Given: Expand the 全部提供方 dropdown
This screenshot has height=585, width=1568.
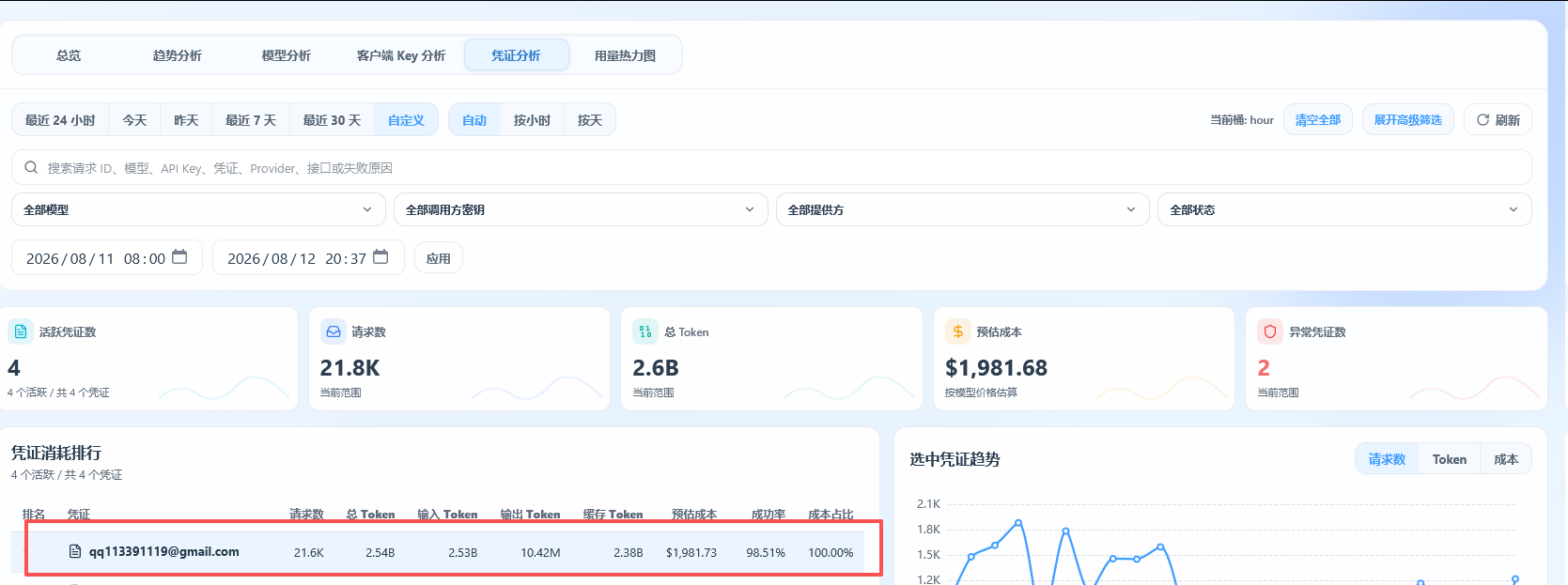Looking at the screenshot, I should pyautogui.click(x=963, y=209).
